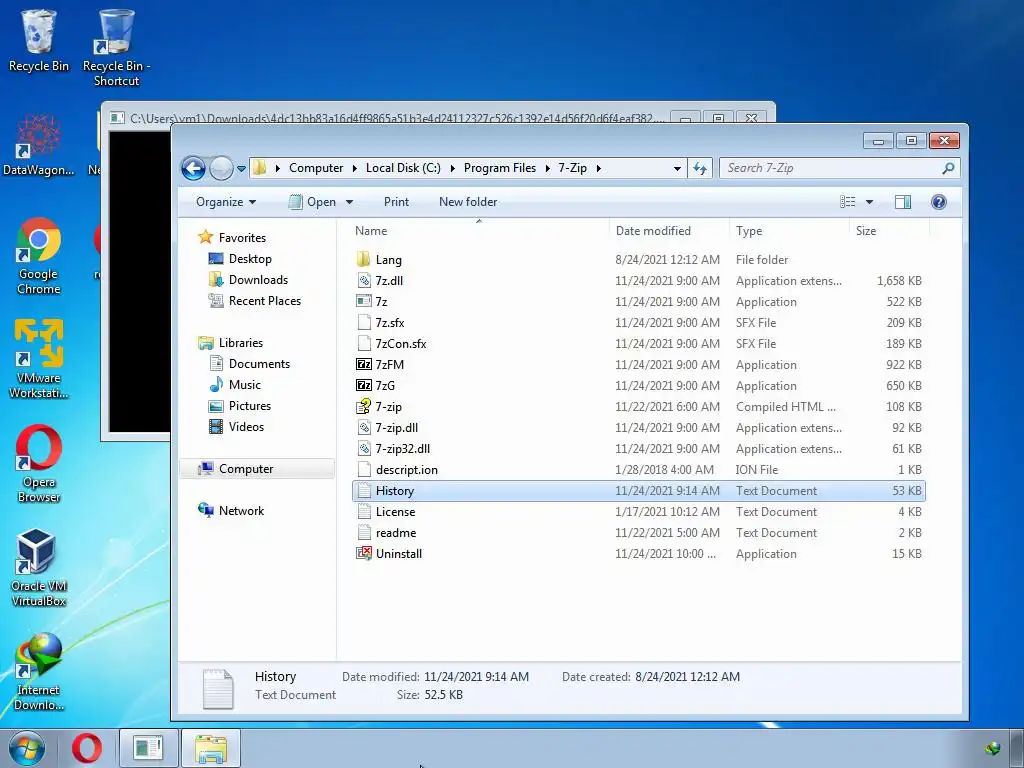Select Recent Places in Favorites
This screenshot has height=768, width=1024.
pos(264,300)
